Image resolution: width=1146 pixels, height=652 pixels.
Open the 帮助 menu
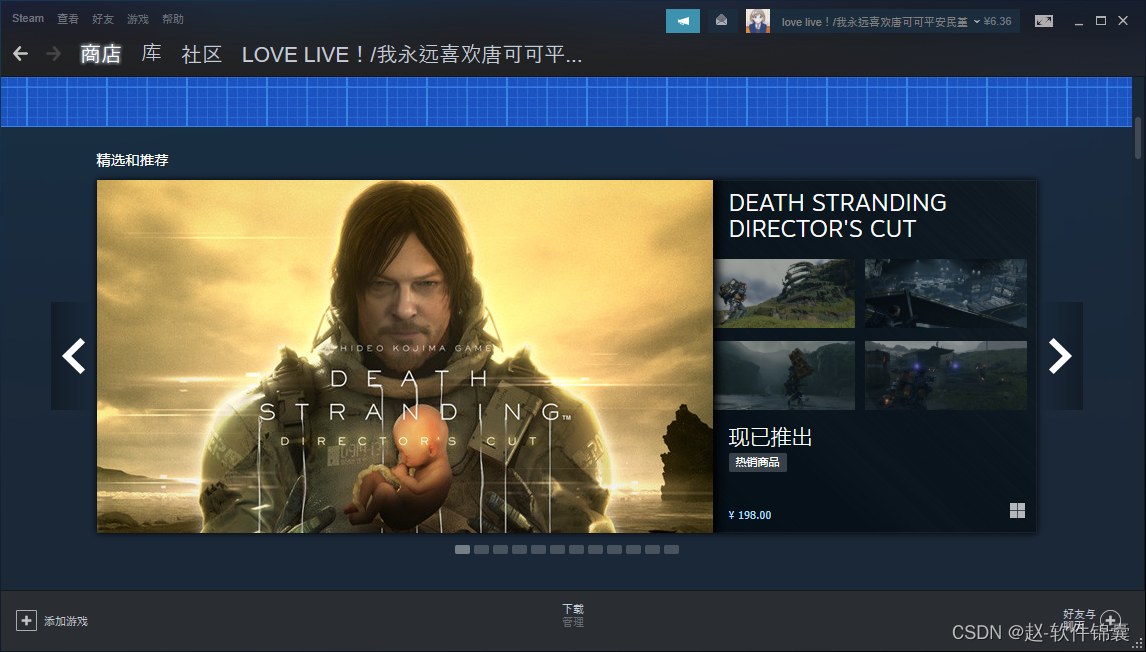click(x=173, y=19)
